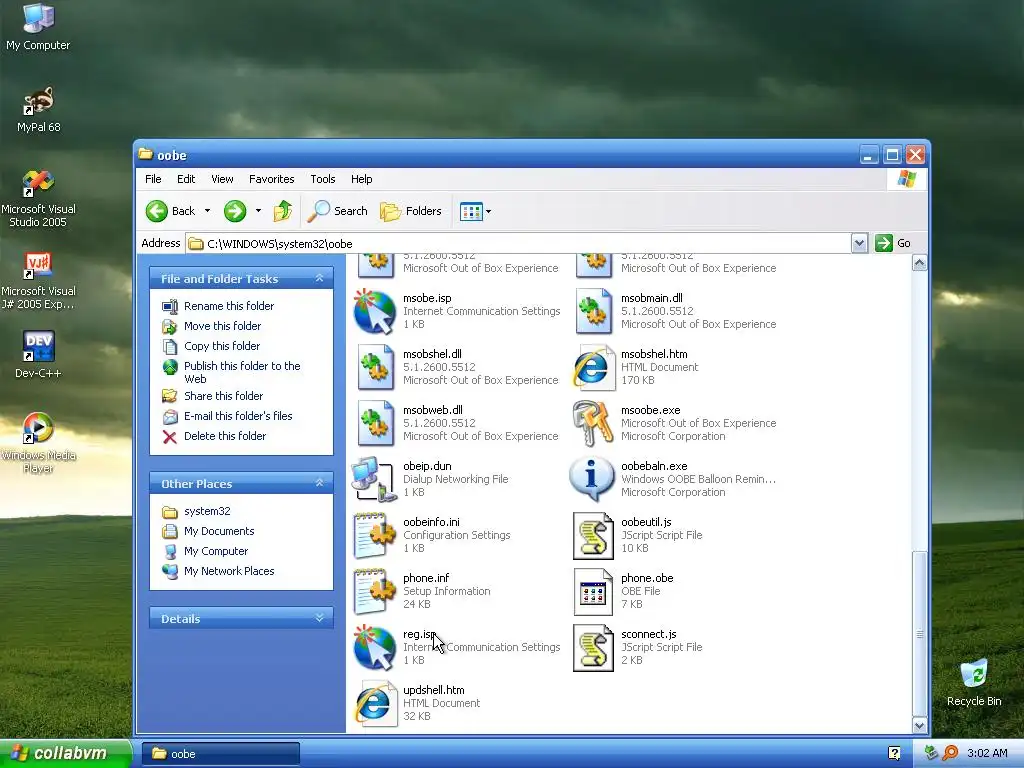Select Microsoft Visual J# 2005 desktop icon
This screenshot has width=1024, height=768.
point(39,281)
